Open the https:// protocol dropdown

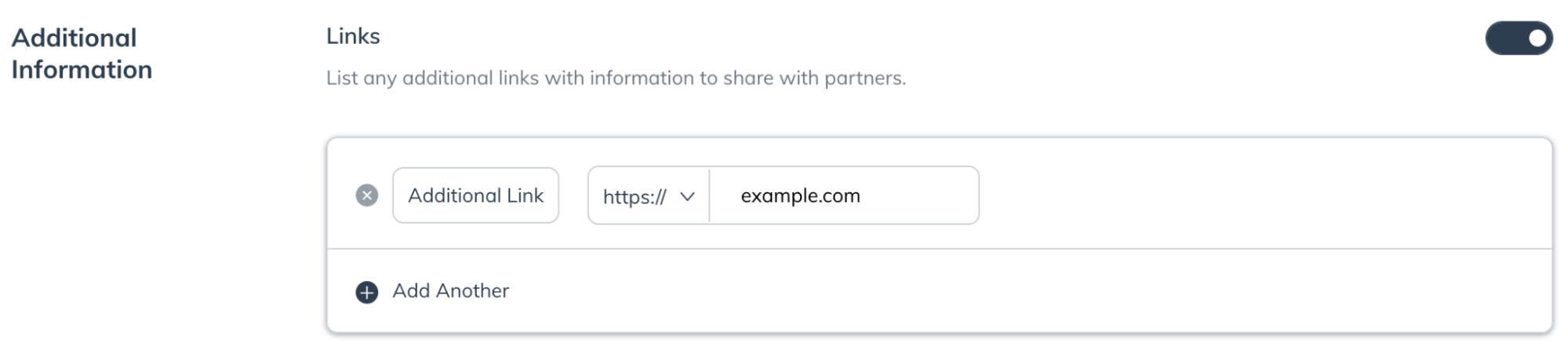(649, 195)
